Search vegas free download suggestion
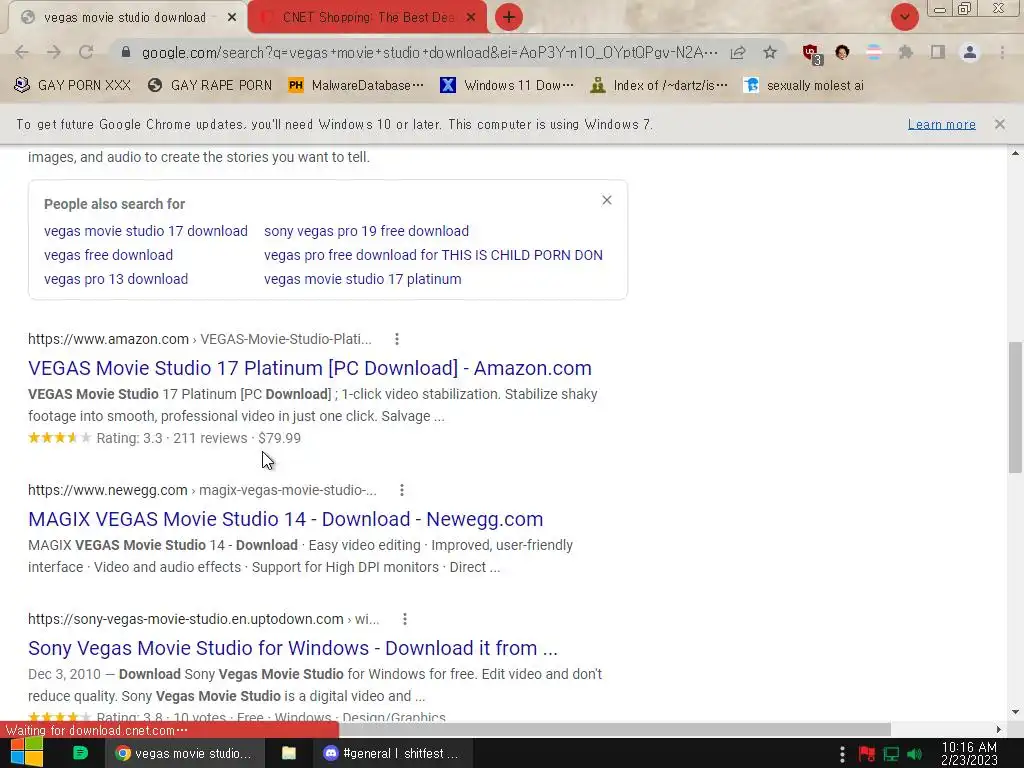 tap(108, 255)
